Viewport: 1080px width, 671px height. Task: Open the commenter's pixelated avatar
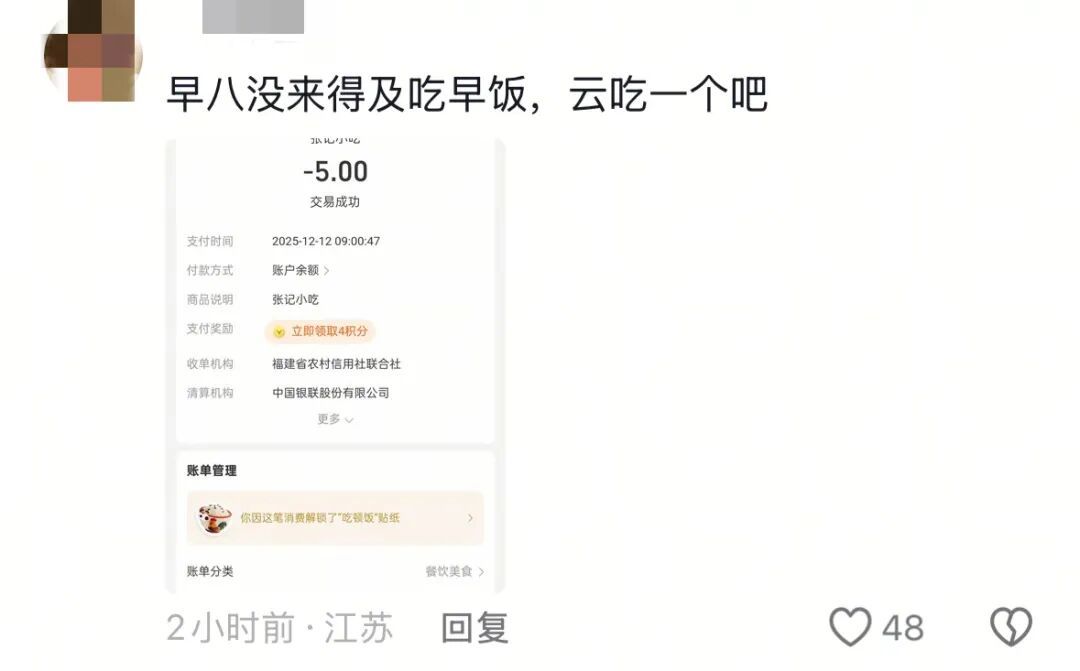coord(93,52)
